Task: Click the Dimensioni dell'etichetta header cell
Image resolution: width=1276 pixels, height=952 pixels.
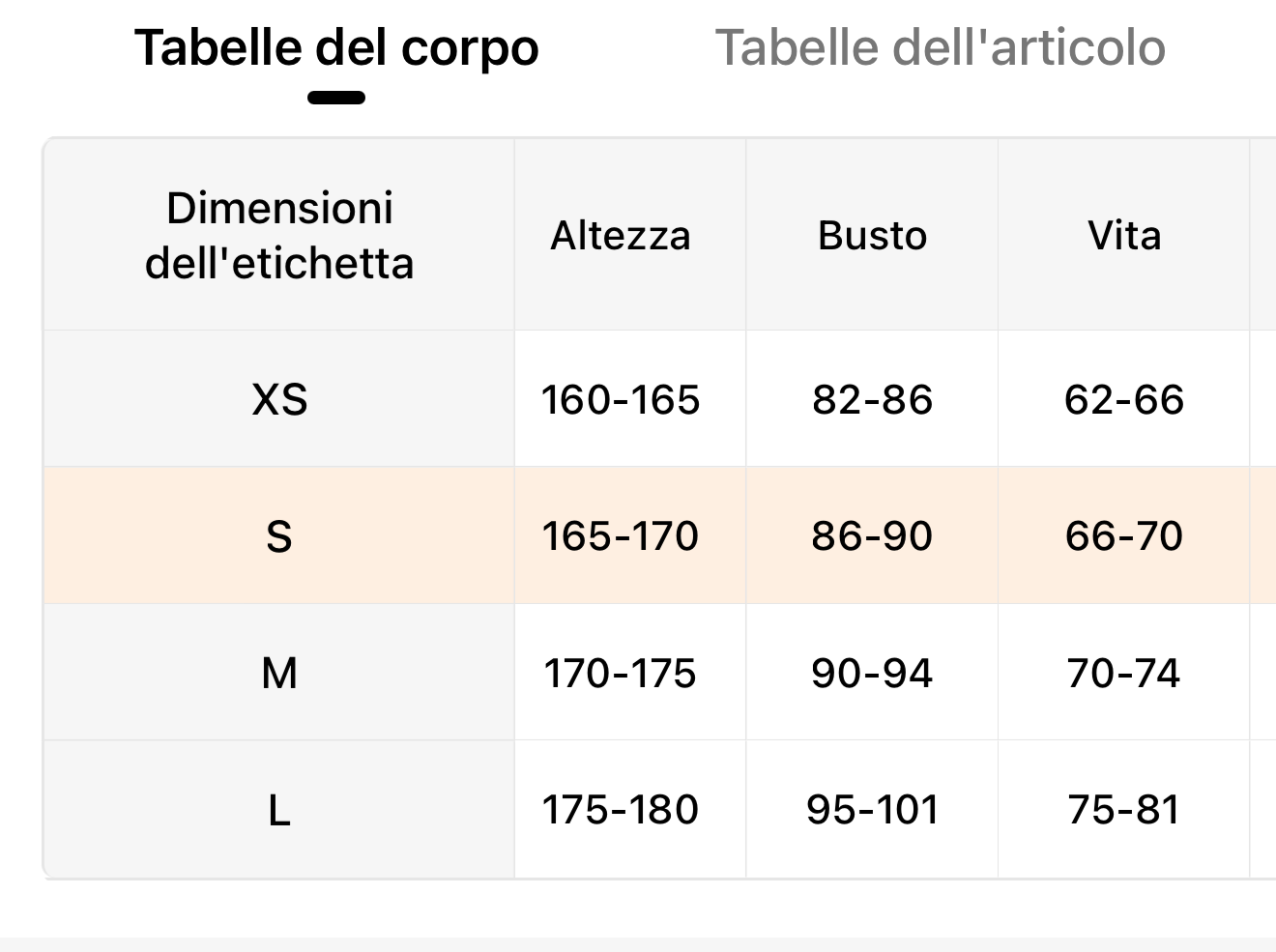Action: point(279,235)
